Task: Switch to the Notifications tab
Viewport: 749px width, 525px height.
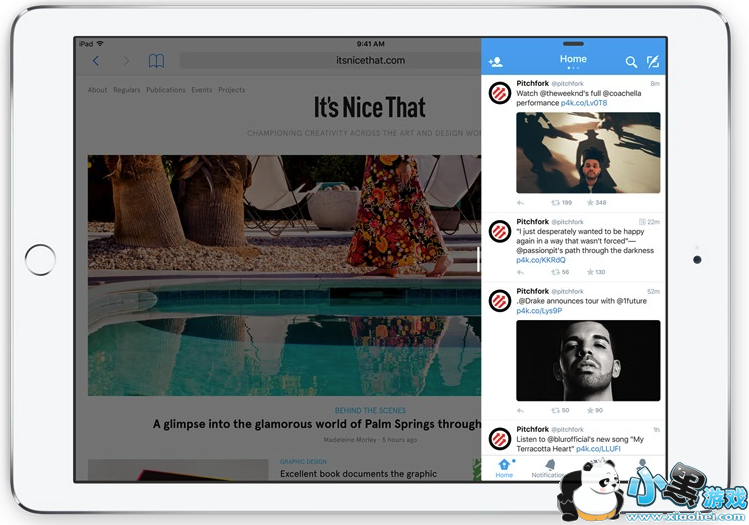Action: coord(549,468)
